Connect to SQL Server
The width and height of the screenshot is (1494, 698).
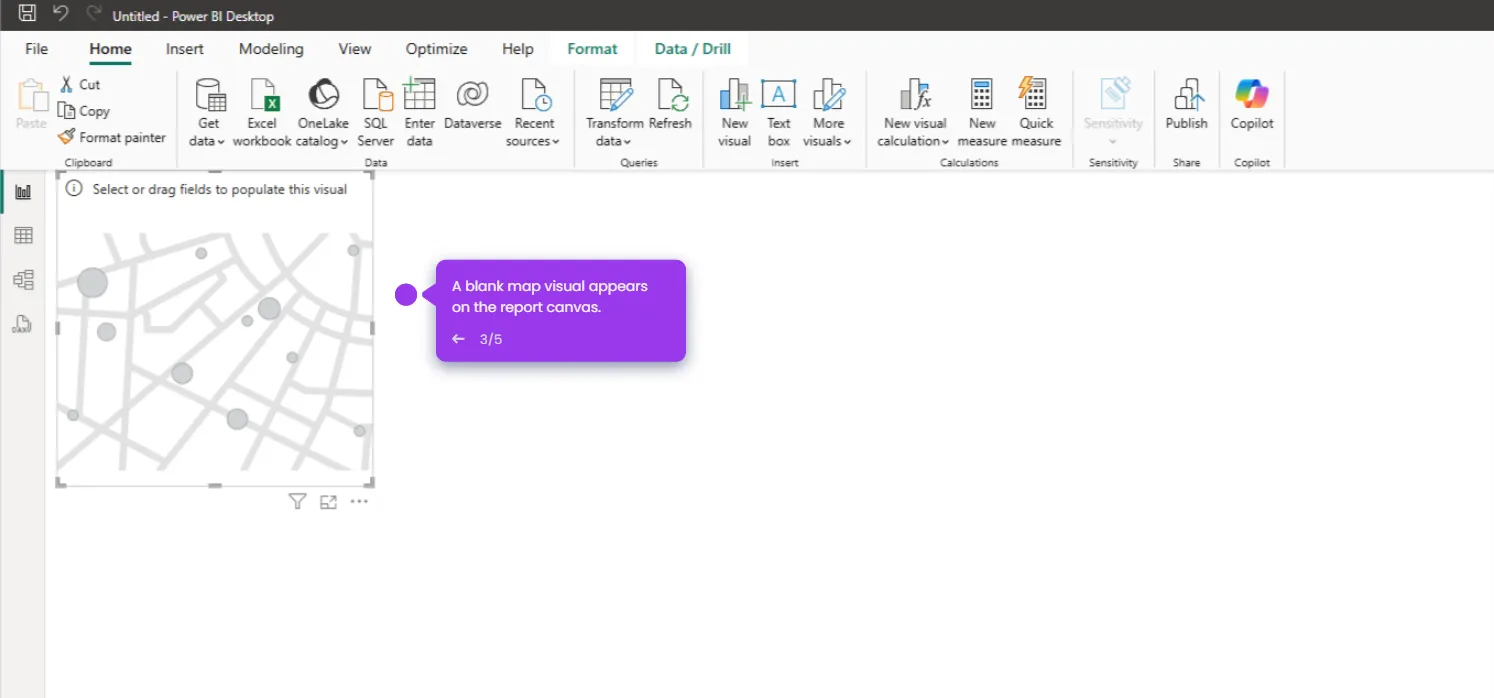point(376,113)
